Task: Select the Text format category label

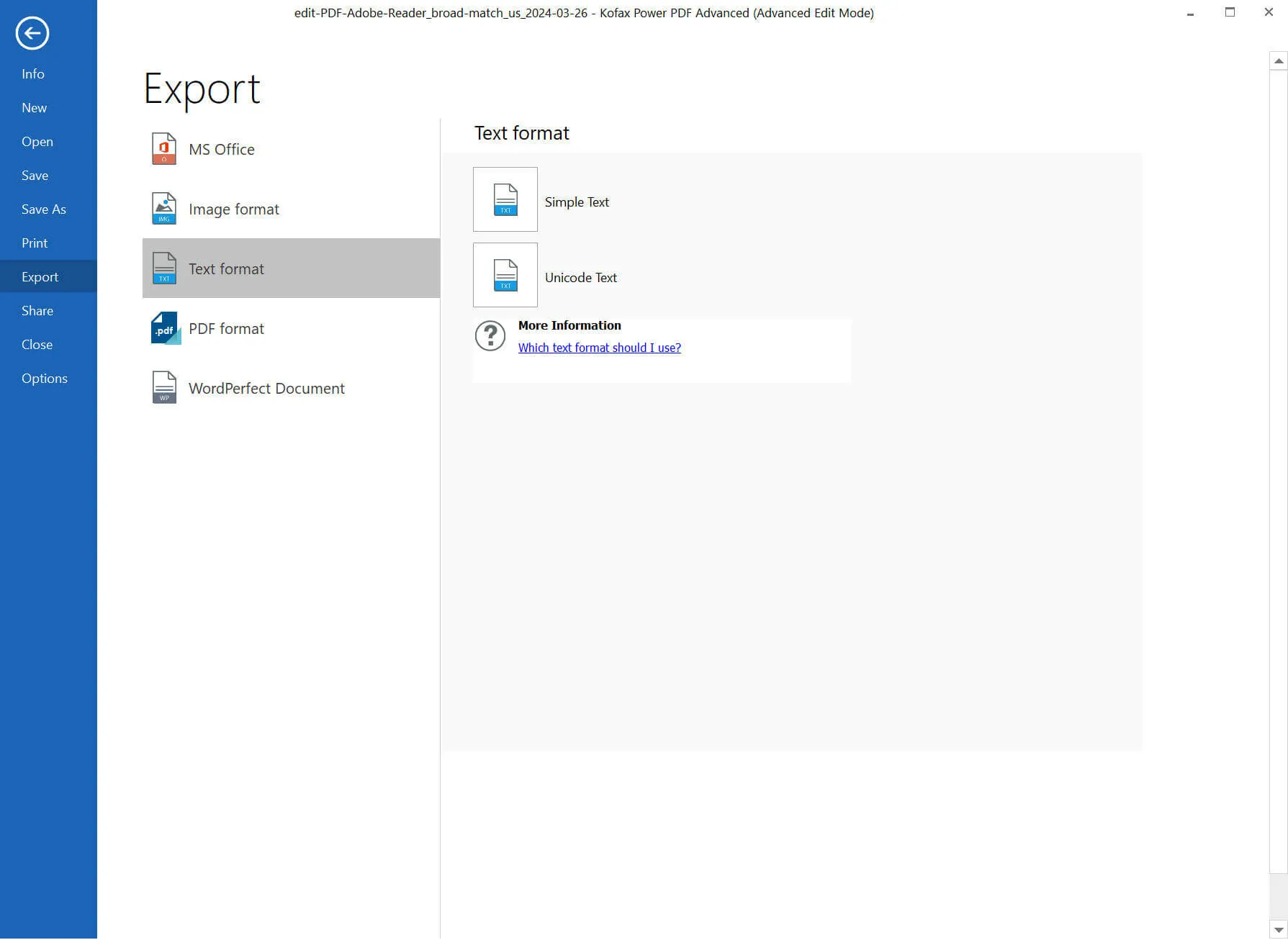Action: pyautogui.click(x=226, y=268)
